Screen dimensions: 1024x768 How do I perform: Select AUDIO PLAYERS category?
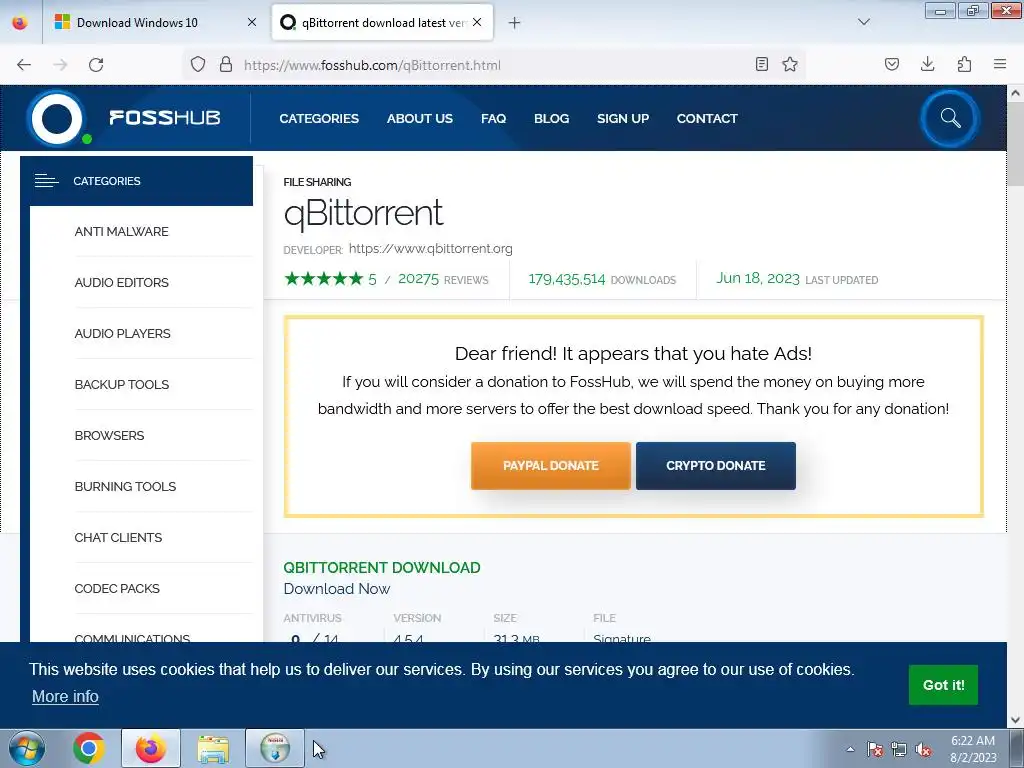pyautogui.click(x=122, y=333)
